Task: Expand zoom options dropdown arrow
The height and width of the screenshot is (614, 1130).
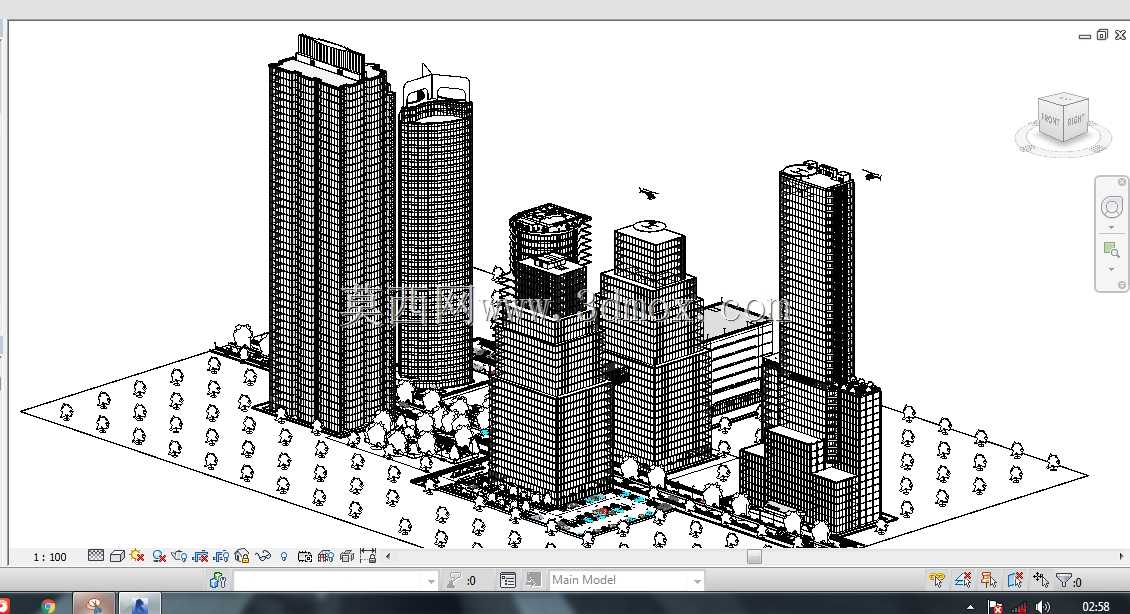Action: (x=1111, y=270)
